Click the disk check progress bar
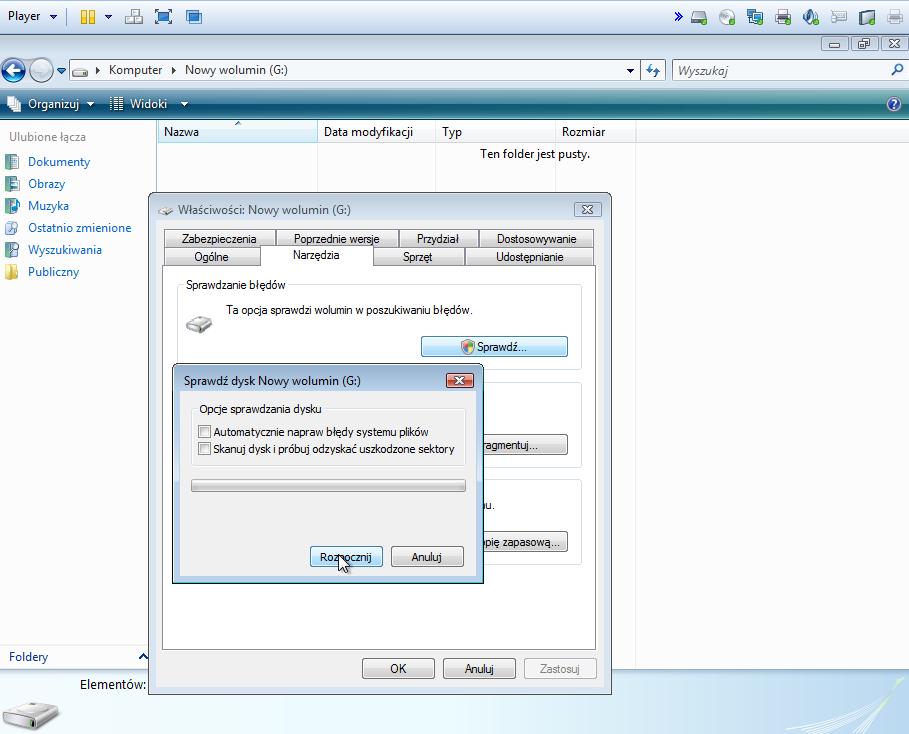This screenshot has width=909, height=734. coord(328,486)
